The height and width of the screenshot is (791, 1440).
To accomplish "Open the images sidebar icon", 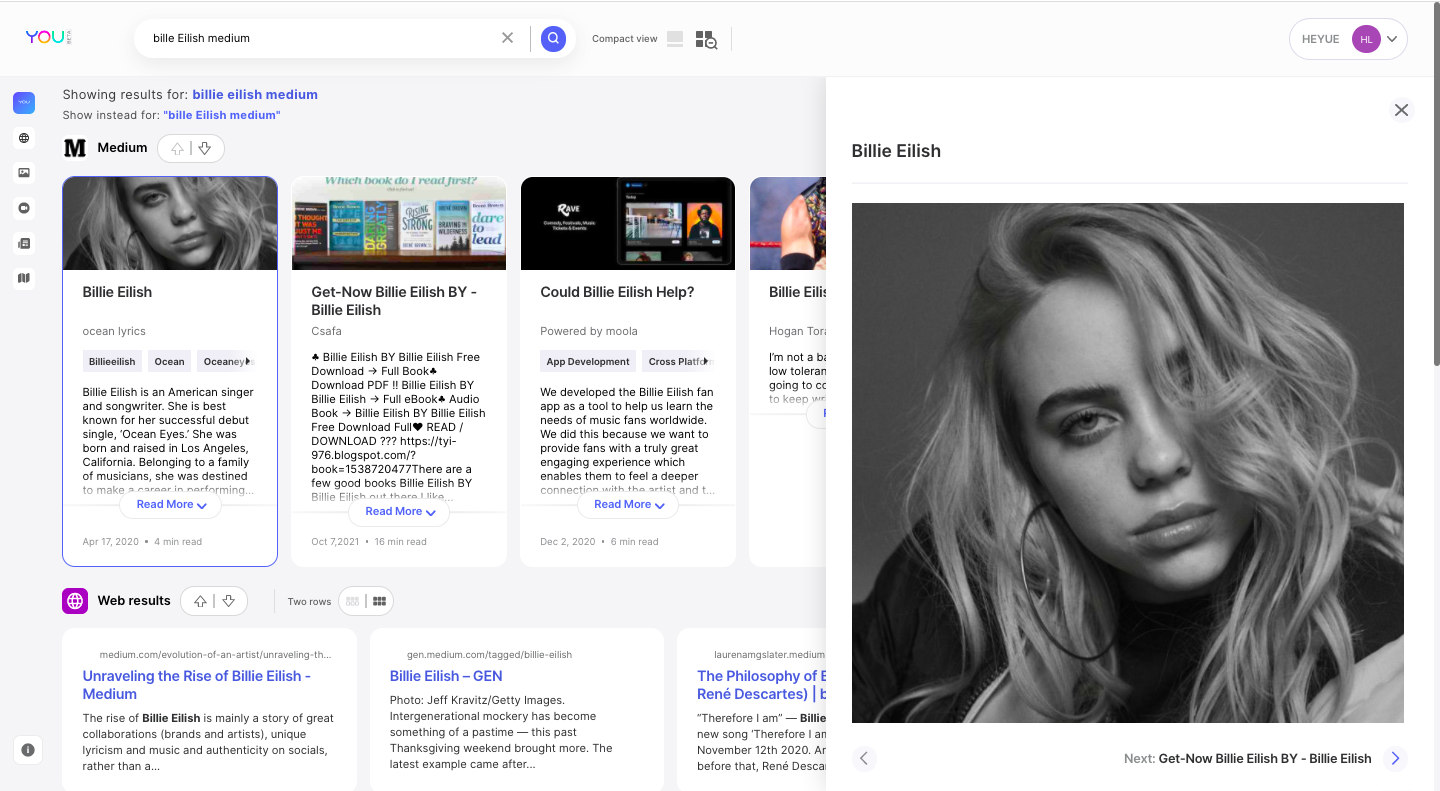I will [x=24, y=173].
